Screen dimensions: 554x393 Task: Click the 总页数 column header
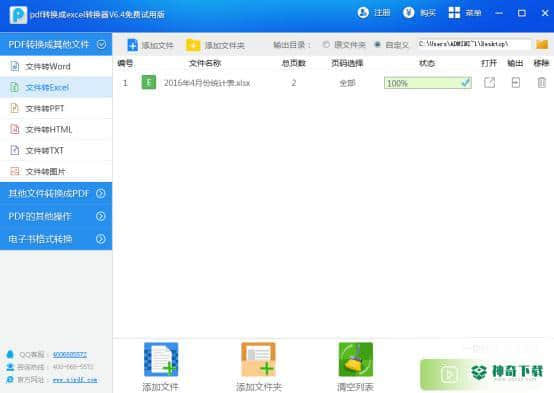(294, 63)
